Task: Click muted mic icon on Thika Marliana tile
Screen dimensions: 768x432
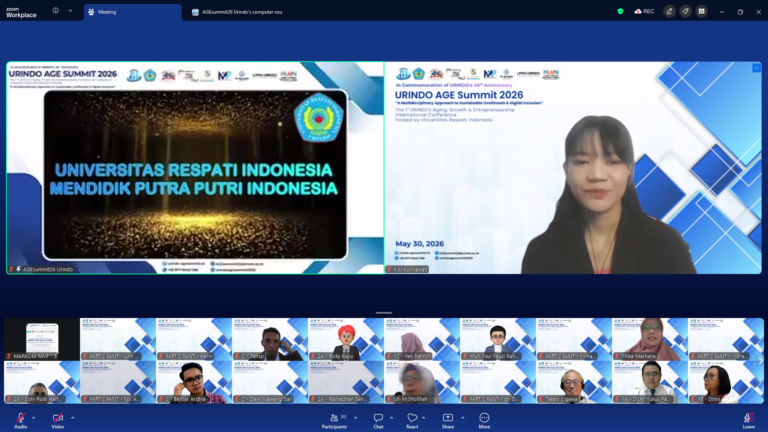Action: (617, 356)
